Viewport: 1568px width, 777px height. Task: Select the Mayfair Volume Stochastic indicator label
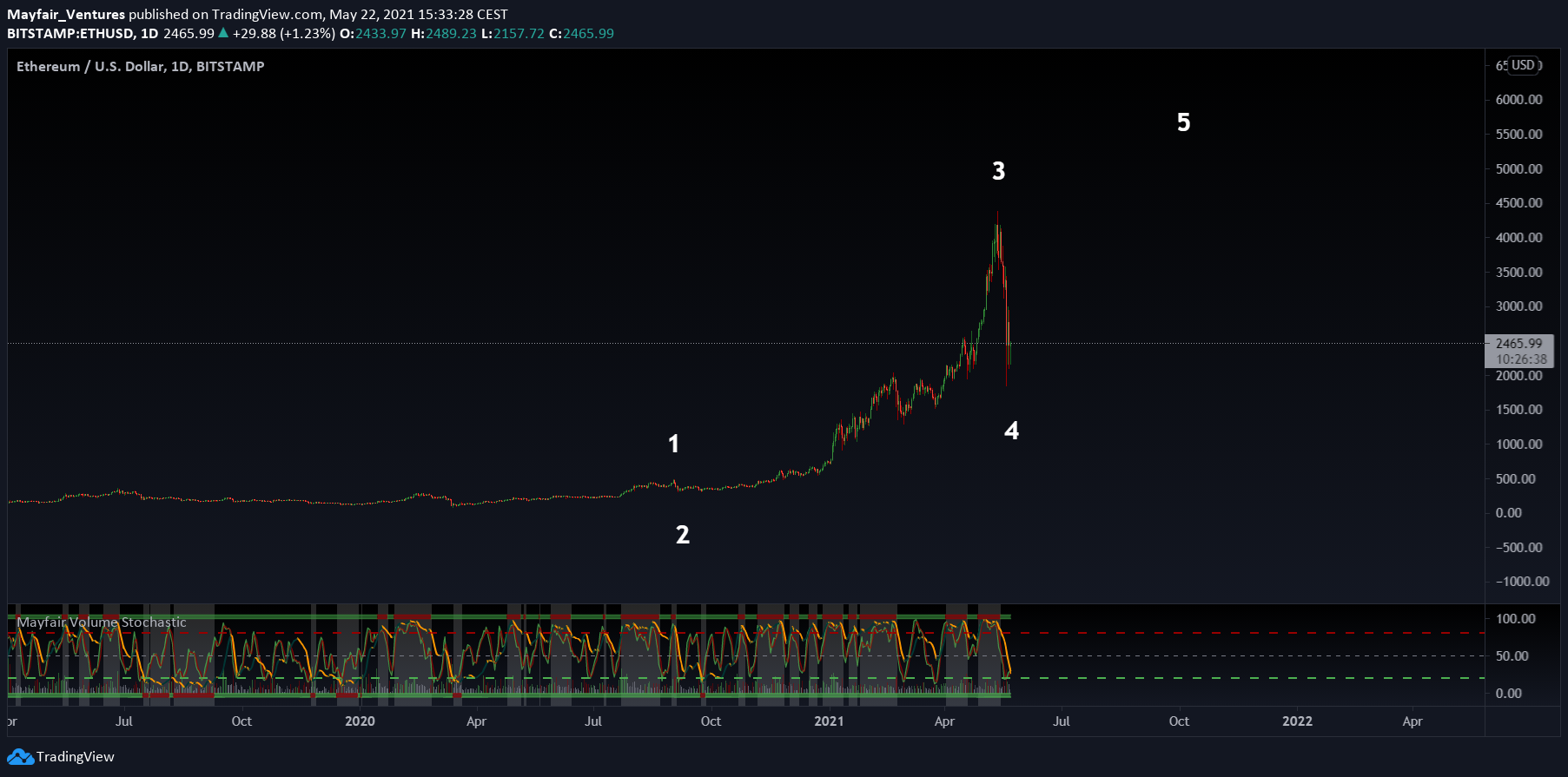pos(102,622)
